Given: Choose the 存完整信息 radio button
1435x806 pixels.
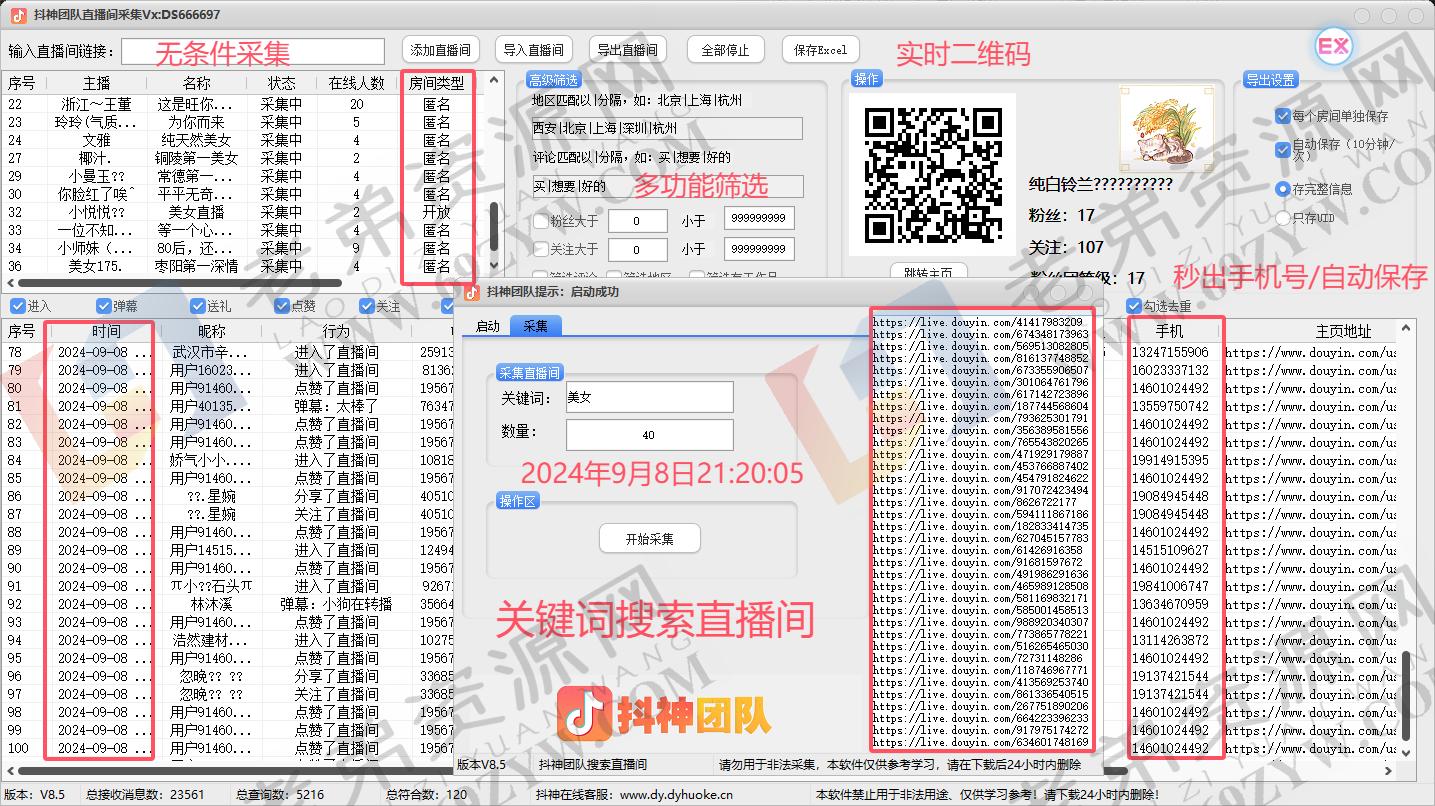Looking at the screenshot, I should (x=1283, y=188).
